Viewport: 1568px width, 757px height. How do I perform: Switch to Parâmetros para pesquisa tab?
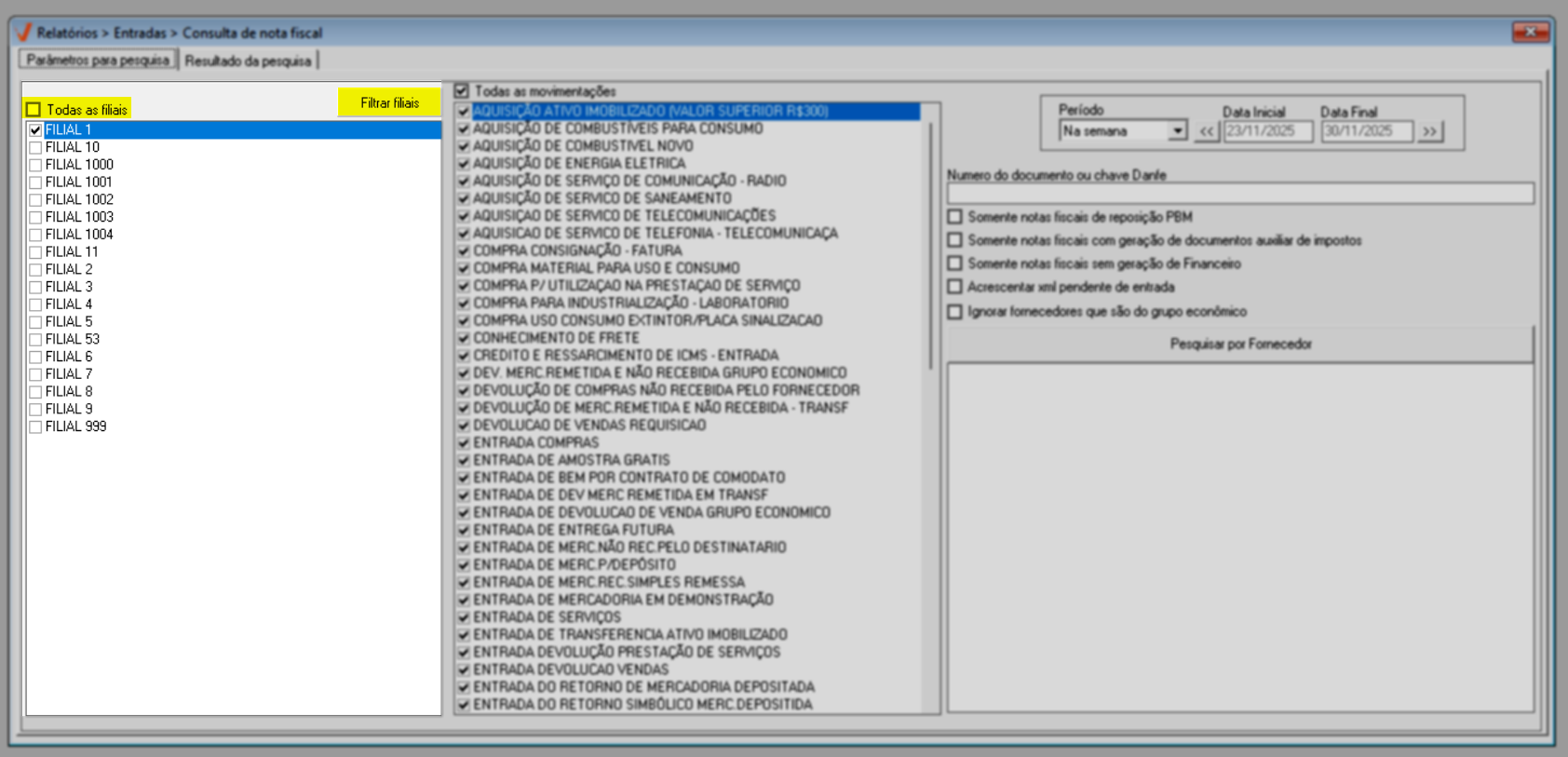click(98, 61)
